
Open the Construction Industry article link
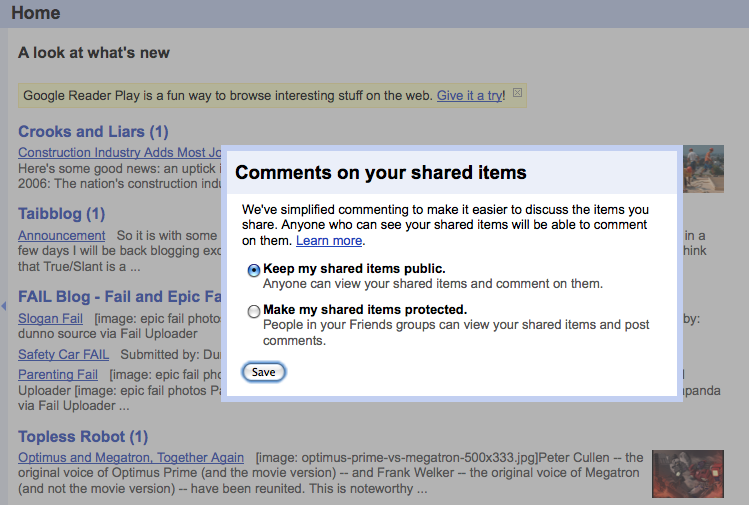(x=112, y=153)
